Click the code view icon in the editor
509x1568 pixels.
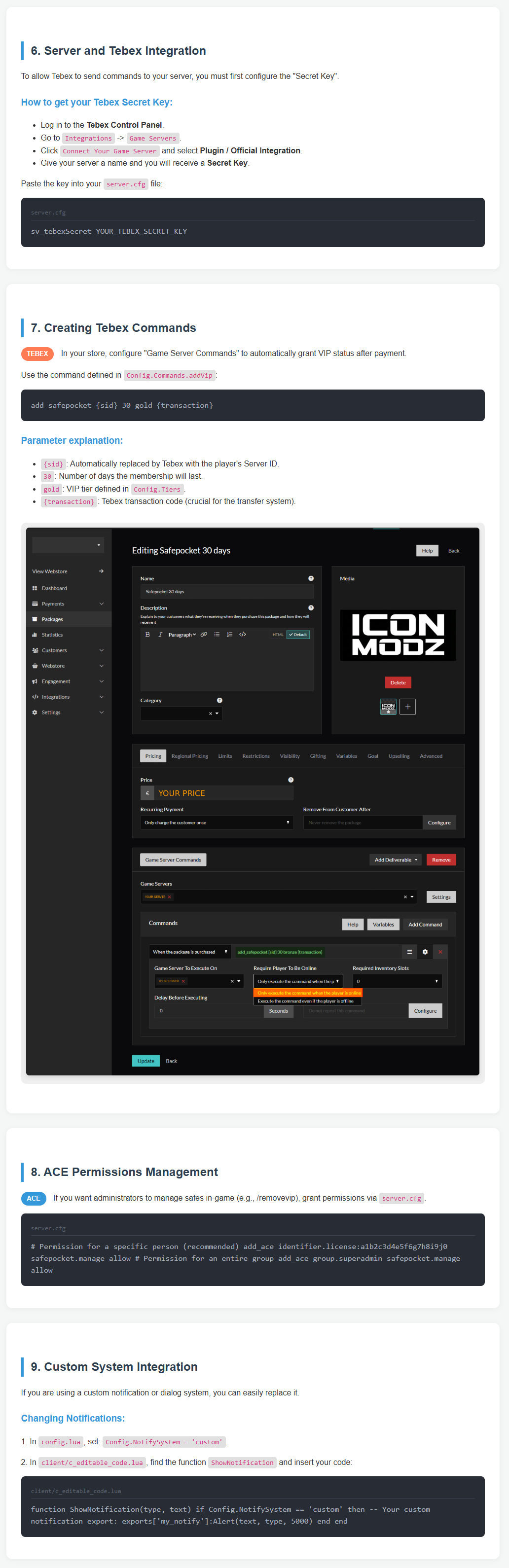[x=242, y=634]
